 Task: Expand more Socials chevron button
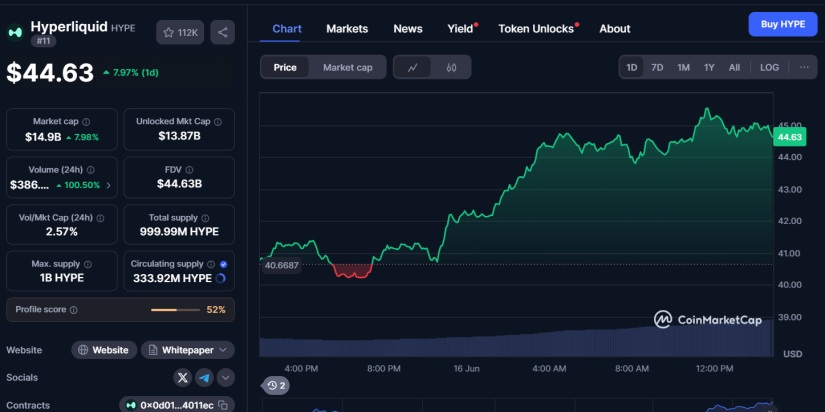226,377
